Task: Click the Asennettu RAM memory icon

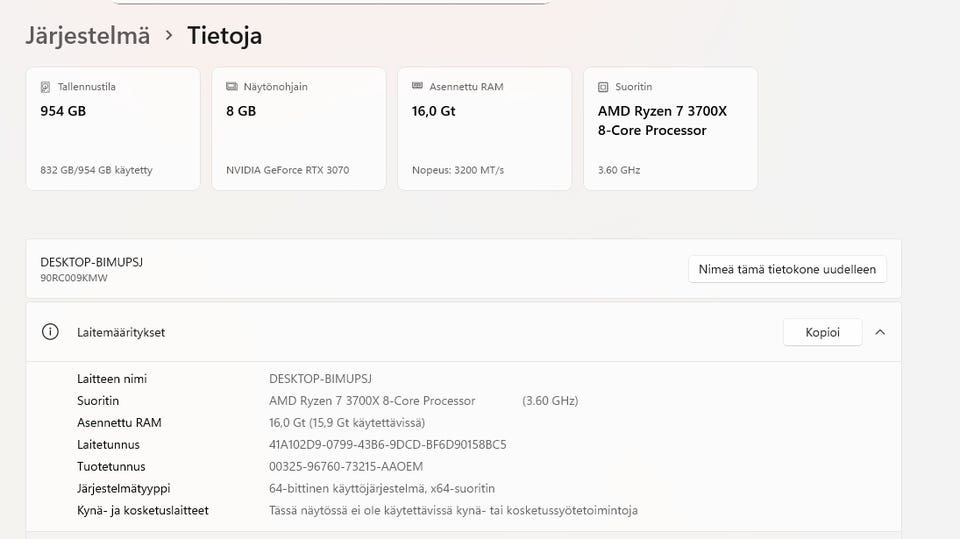Action: [x=418, y=87]
